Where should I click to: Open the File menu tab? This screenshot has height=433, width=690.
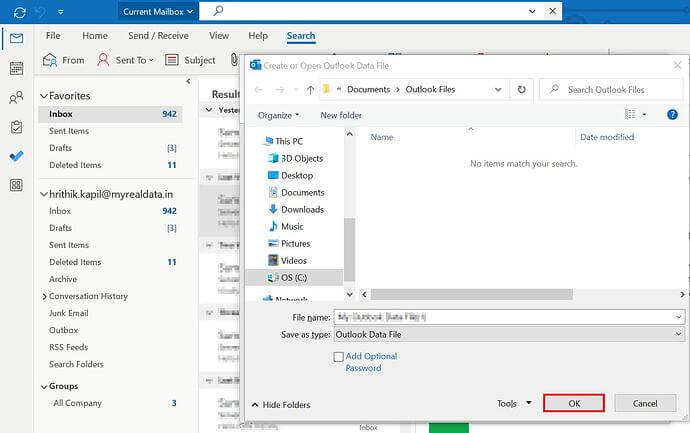point(55,36)
